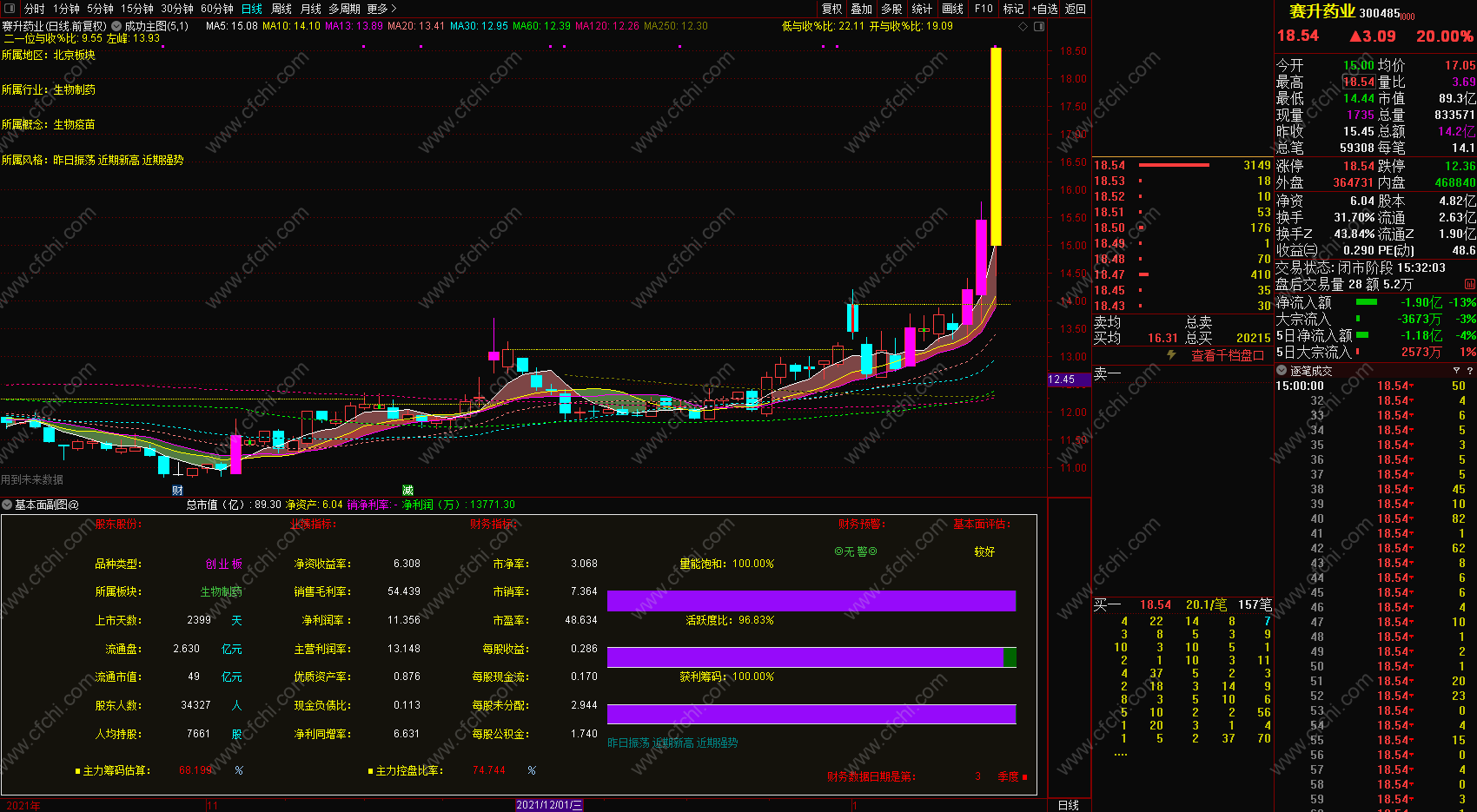Image resolution: width=1477 pixels, height=812 pixels.
Task: Click the 创业板 type value
Action: click(x=223, y=564)
